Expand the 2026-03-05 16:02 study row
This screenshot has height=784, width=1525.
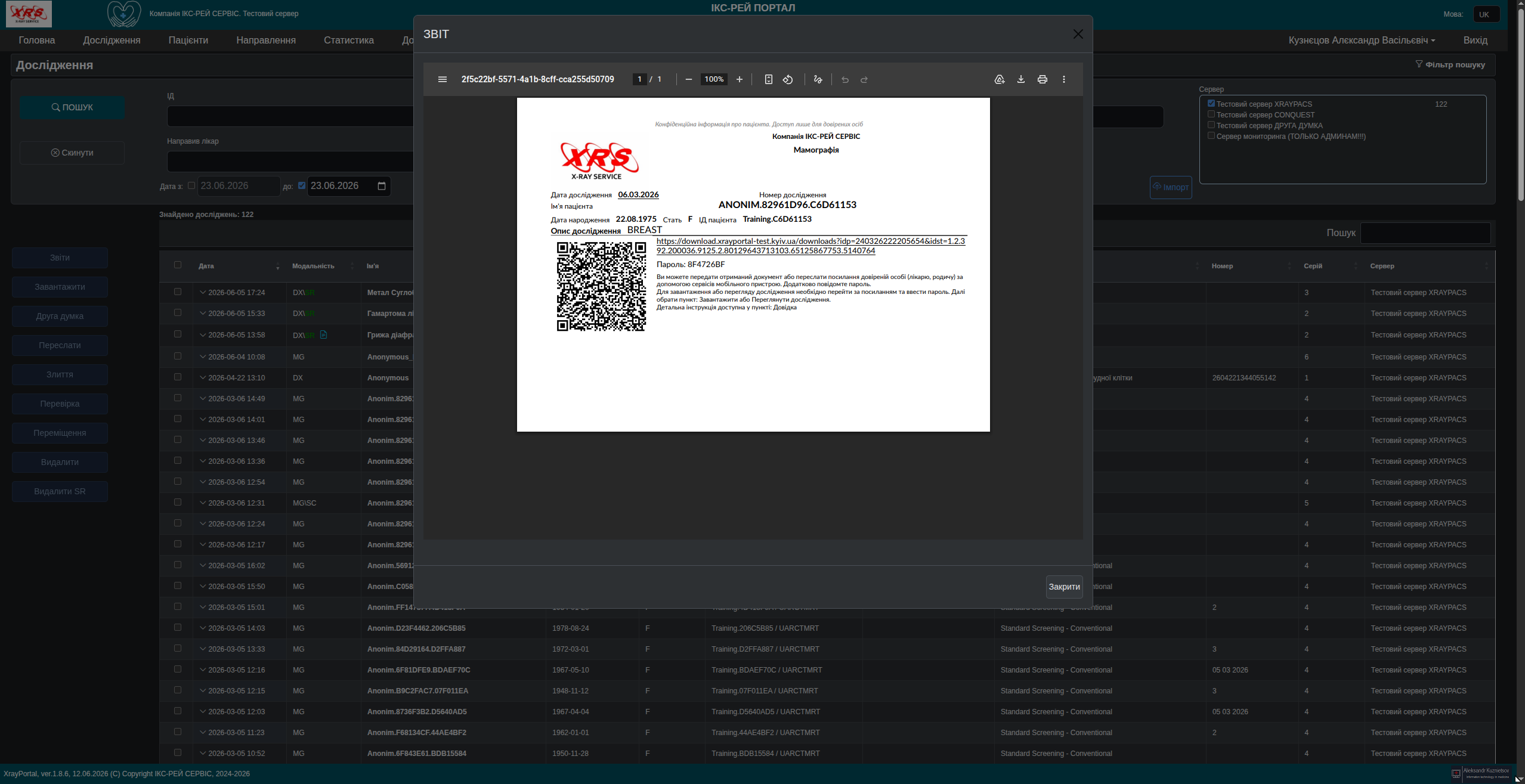point(203,565)
